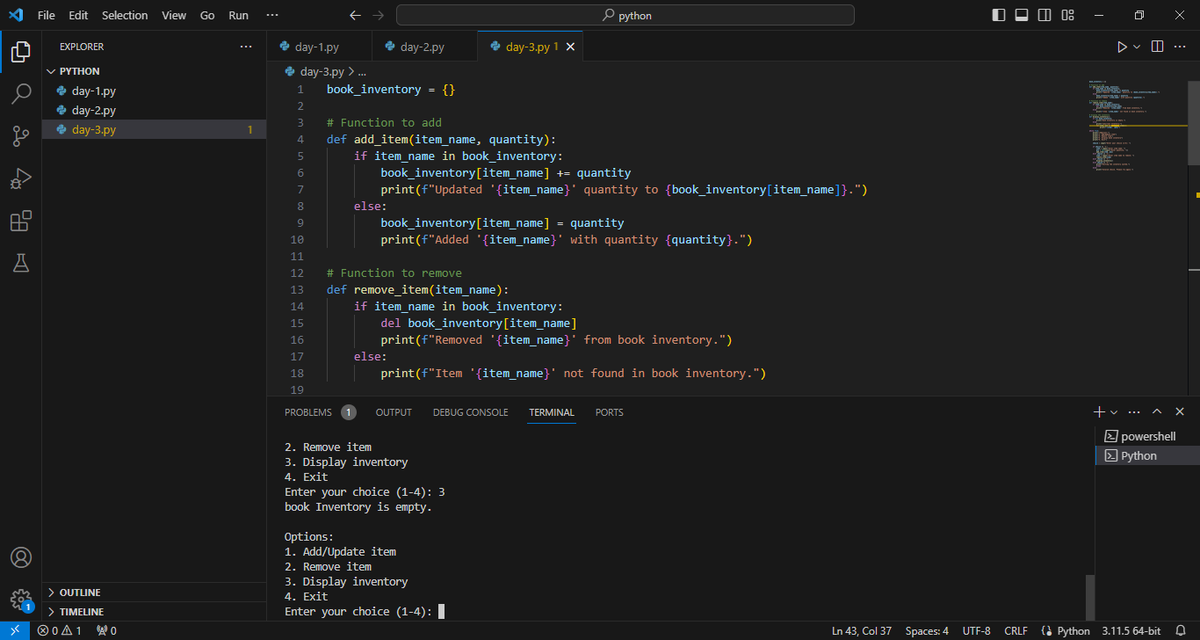Switch to PORTS panel tab
The image size is (1200, 640).
point(609,412)
